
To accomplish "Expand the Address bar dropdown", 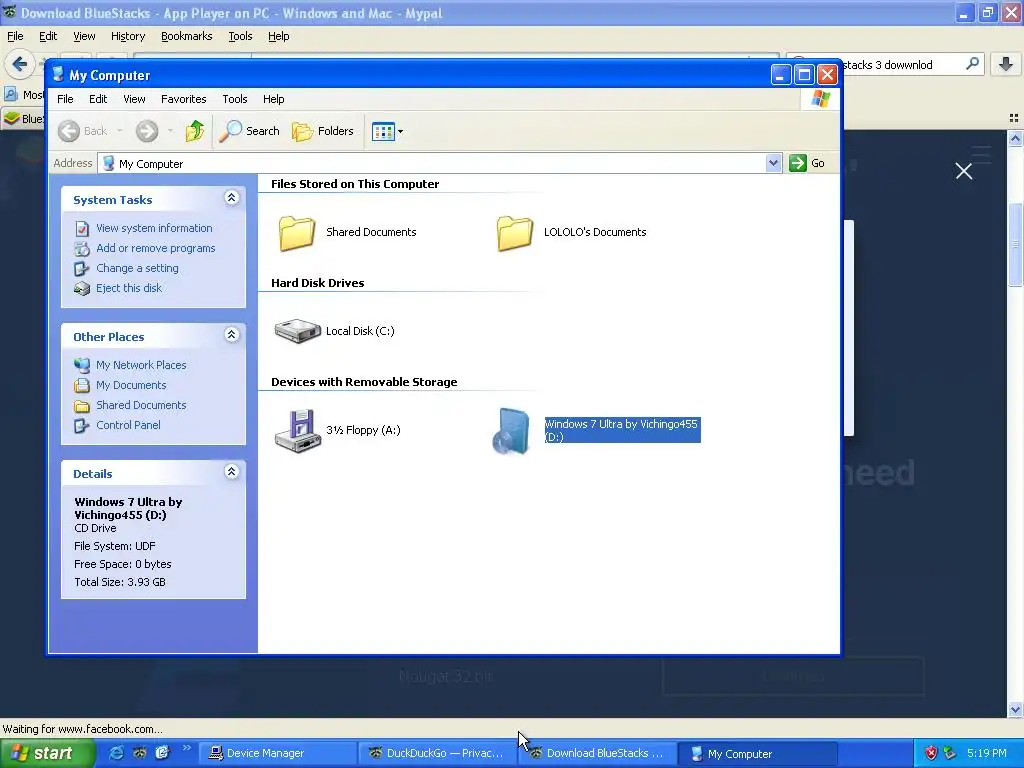I will pyautogui.click(x=773, y=163).
